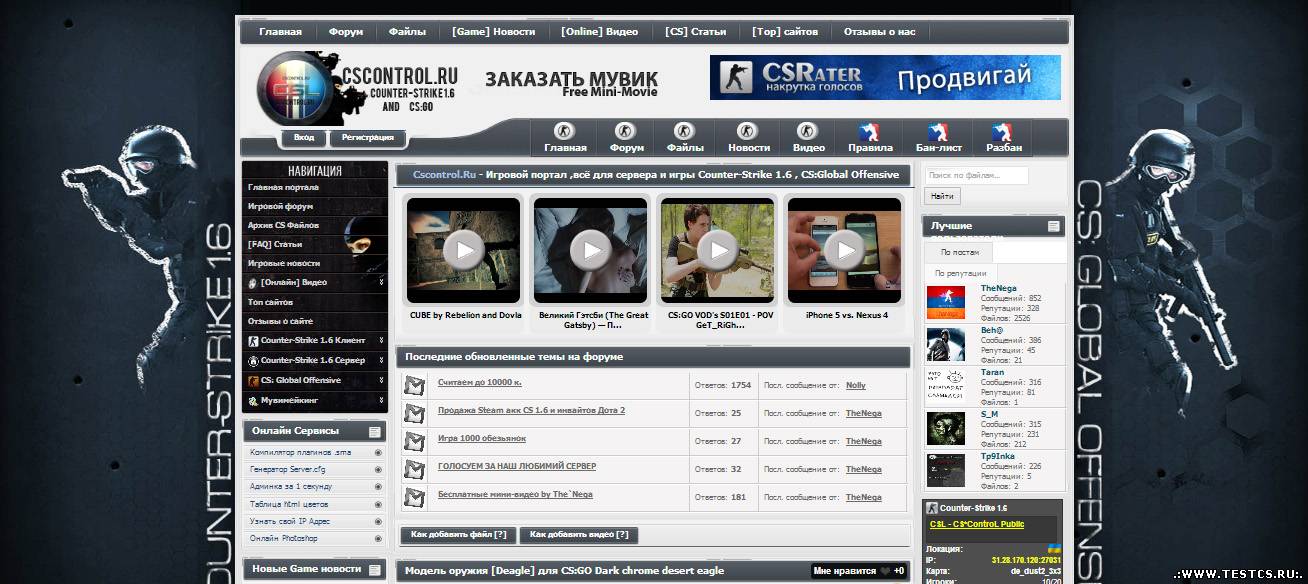The width and height of the screenshot is (1308, 584).
Task: Click the bullet icon beside 'Генератор Server.cfg'
Action: tap(378, 470)
